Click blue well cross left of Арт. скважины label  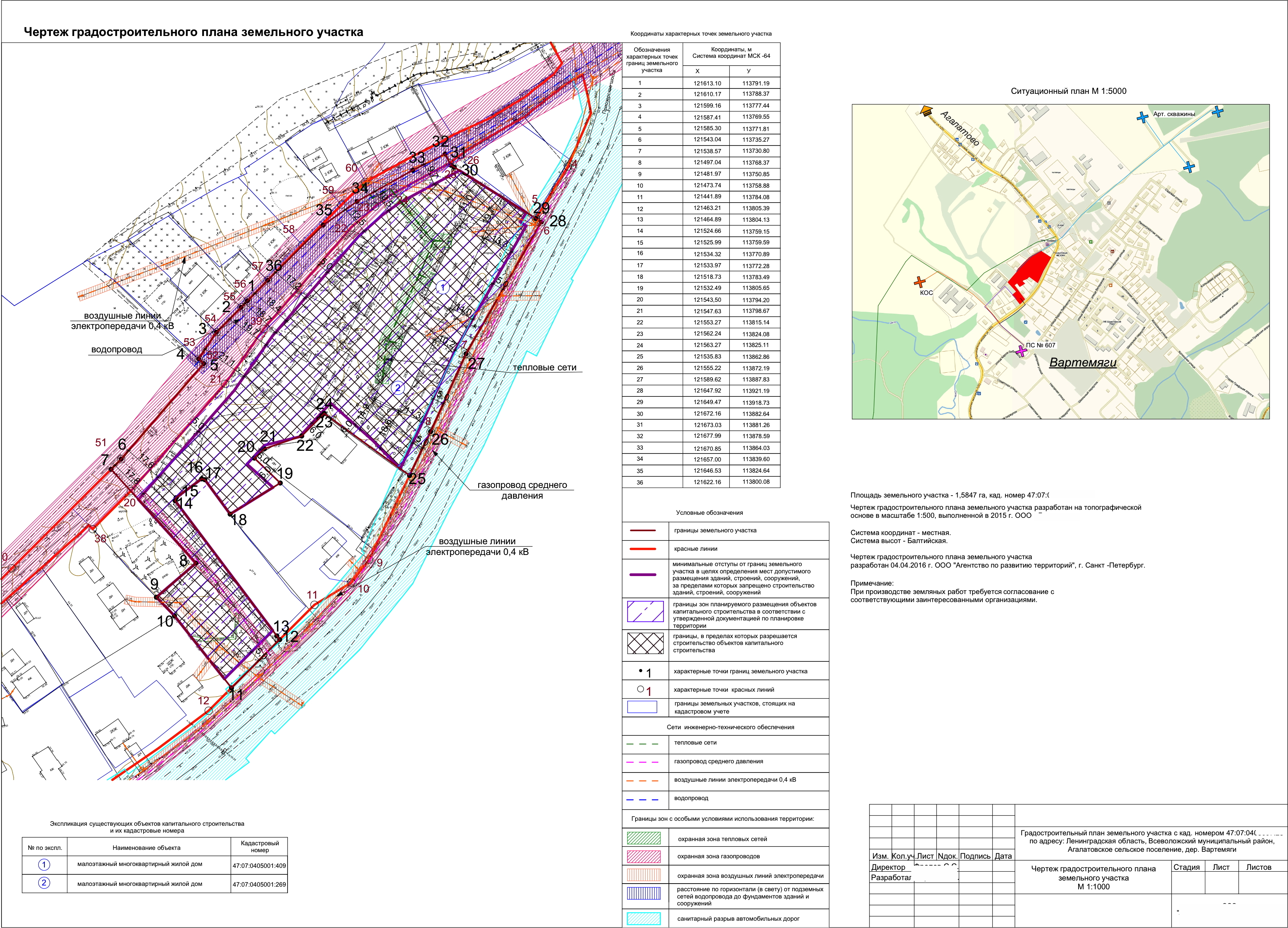point(1142,118)
